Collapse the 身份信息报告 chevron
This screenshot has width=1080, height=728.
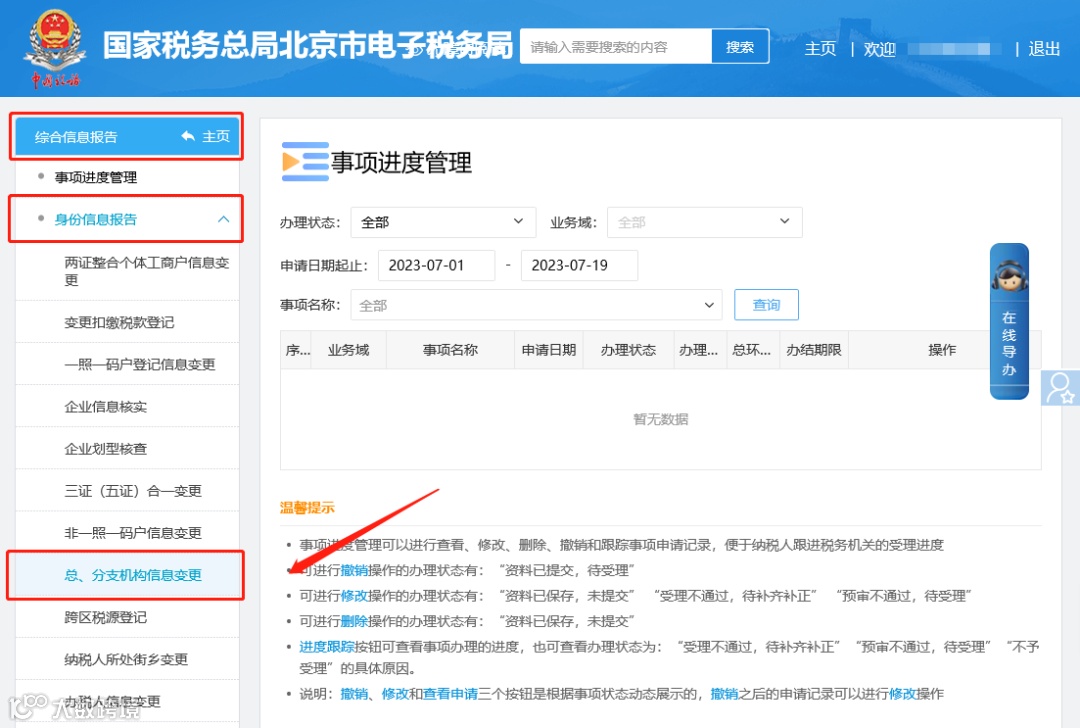click(223, 219)
